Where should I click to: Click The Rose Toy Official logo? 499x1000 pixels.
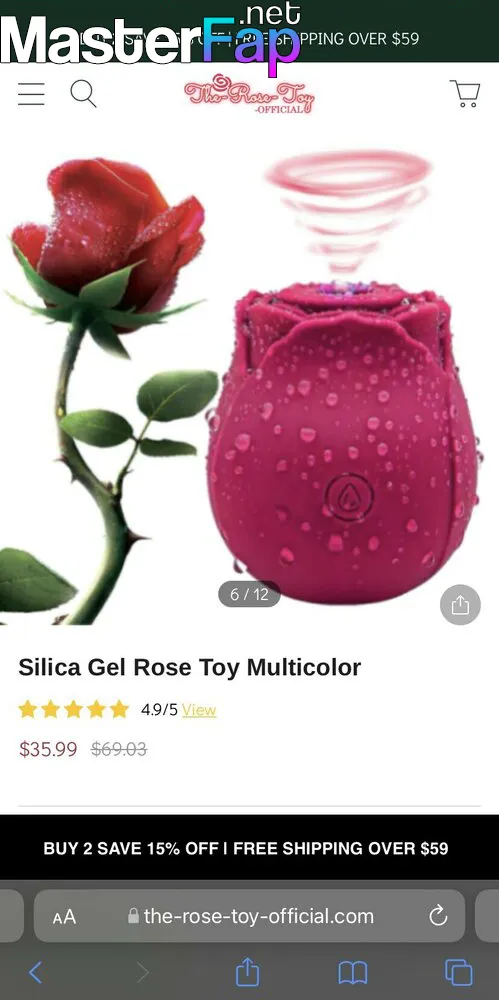click(x=250, y=94)
